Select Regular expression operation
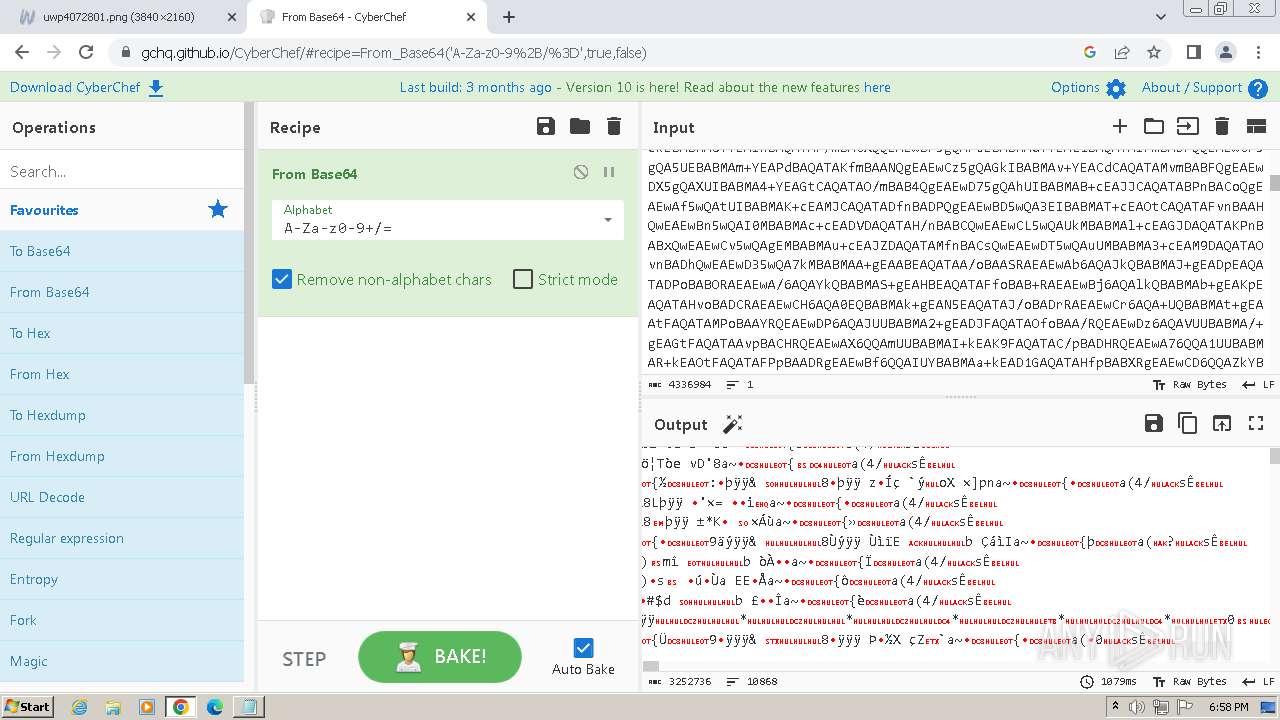The height and width of the screenshot is (720, 1280). pos(122,538)
